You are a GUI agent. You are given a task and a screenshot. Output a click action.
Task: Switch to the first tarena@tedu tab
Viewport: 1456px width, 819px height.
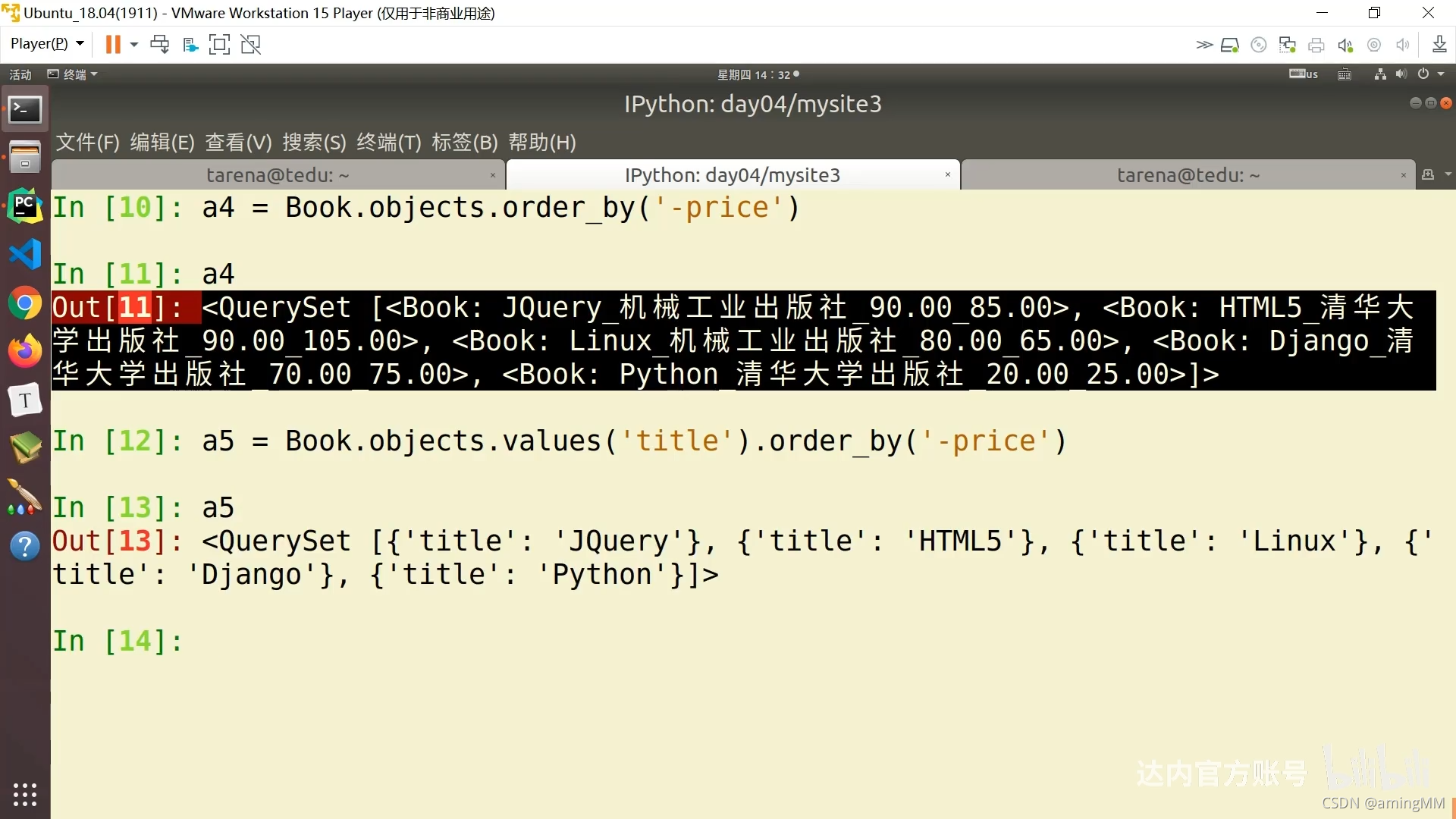(x=278, y=175)
